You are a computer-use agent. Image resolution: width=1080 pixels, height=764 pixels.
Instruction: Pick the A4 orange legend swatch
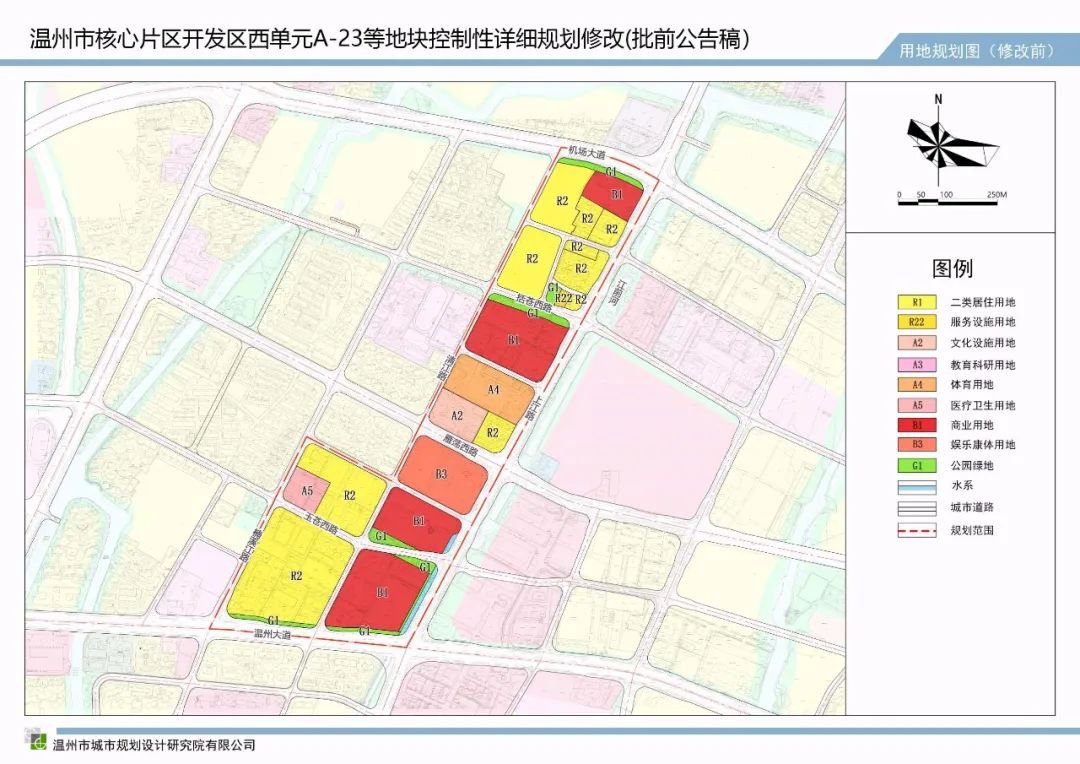pyautogui.click(x=917, y=384)
